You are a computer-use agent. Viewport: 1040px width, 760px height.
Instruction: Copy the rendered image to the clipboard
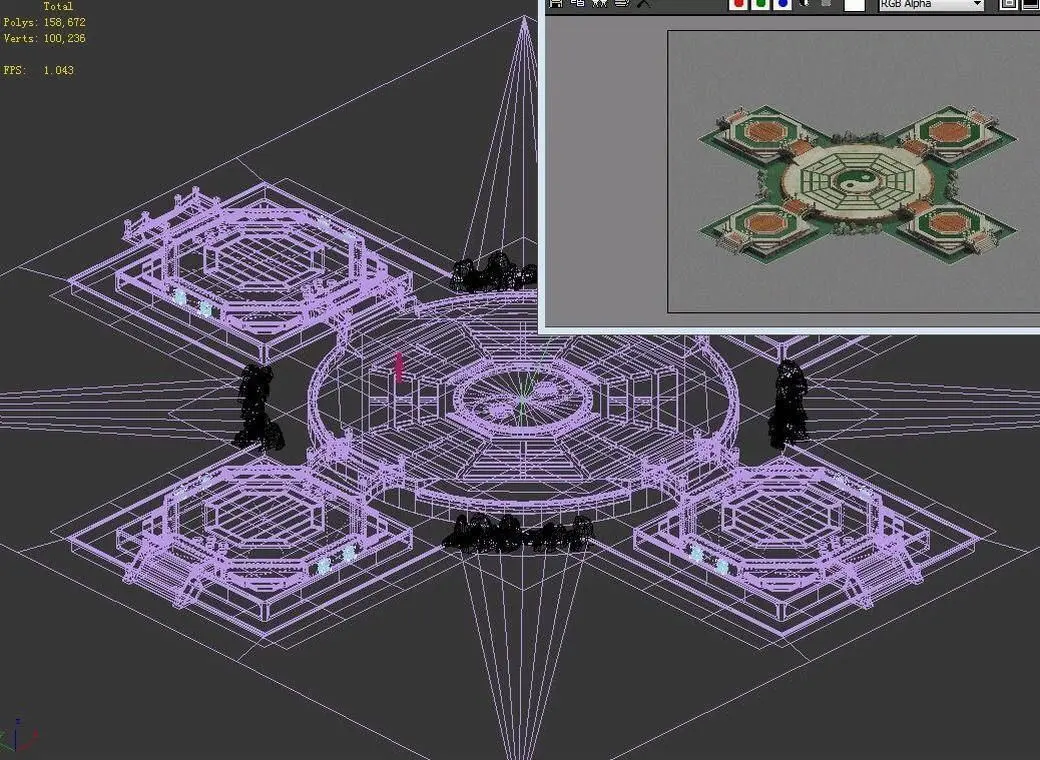pos(578,3)
